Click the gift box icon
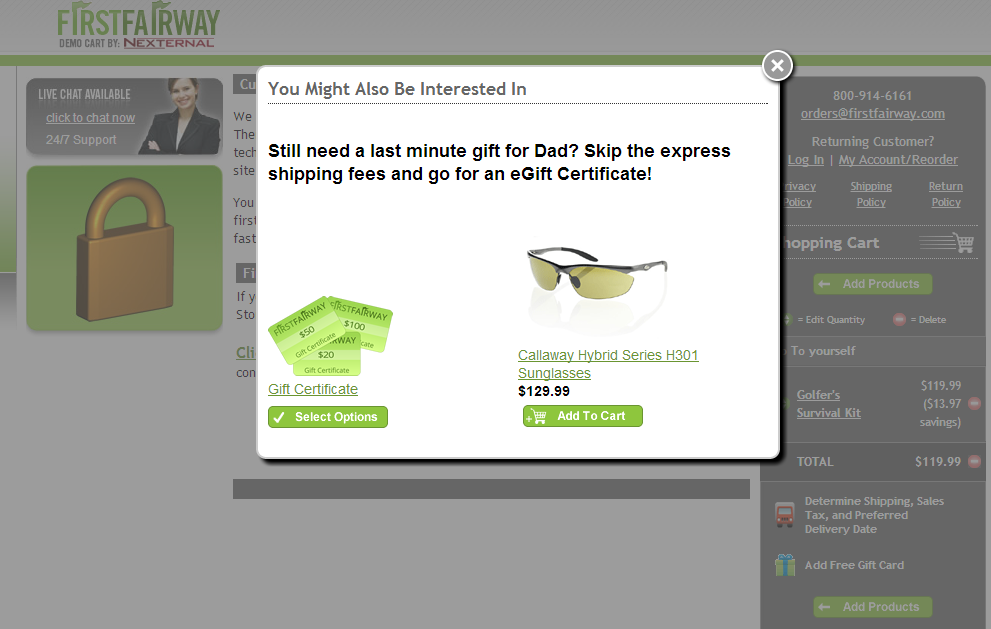 pos(785,565)
